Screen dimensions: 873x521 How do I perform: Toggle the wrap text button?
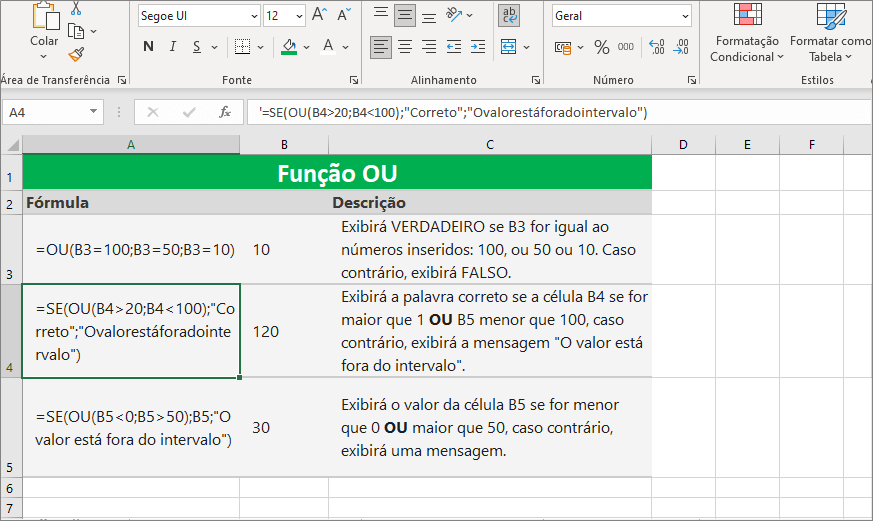click(509, 16)
